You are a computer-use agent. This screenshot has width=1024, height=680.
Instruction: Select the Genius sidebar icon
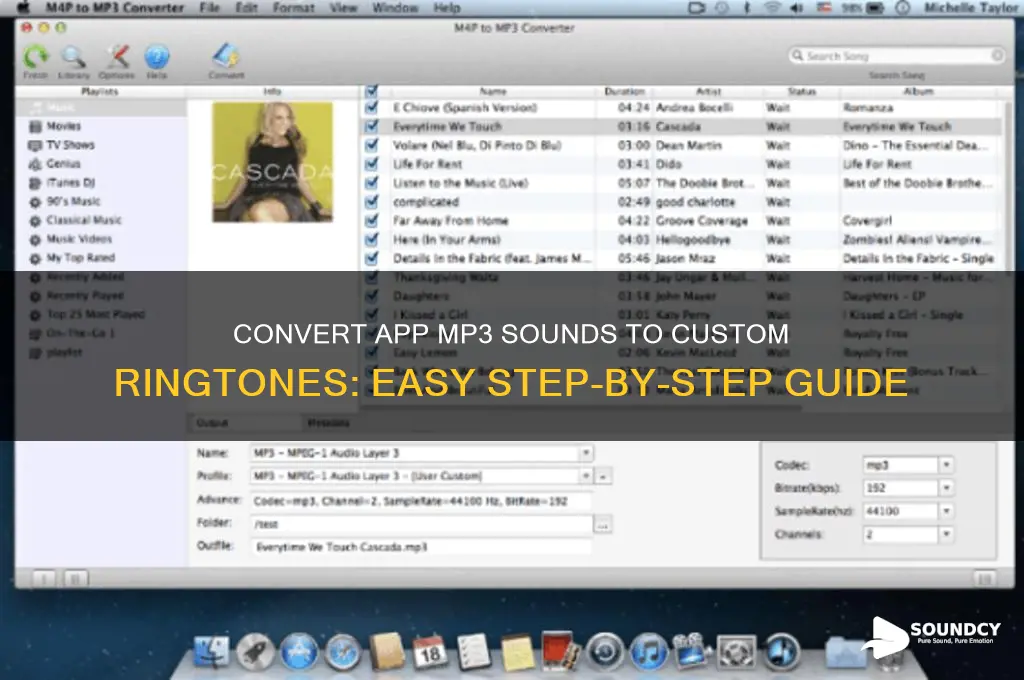pos(35,164)
